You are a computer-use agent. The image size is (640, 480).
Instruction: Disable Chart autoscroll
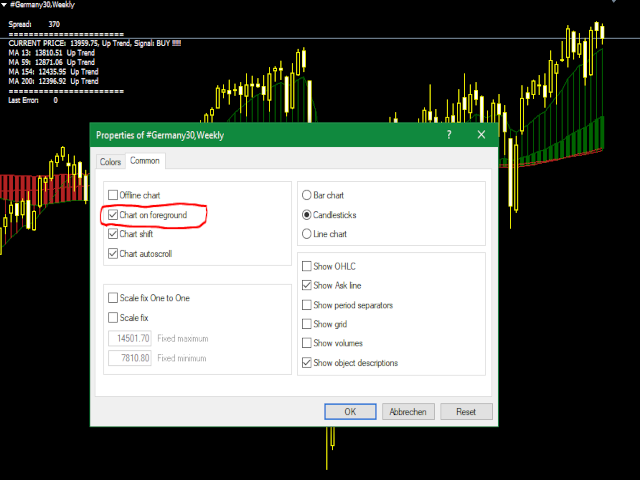tap(113, 253)
